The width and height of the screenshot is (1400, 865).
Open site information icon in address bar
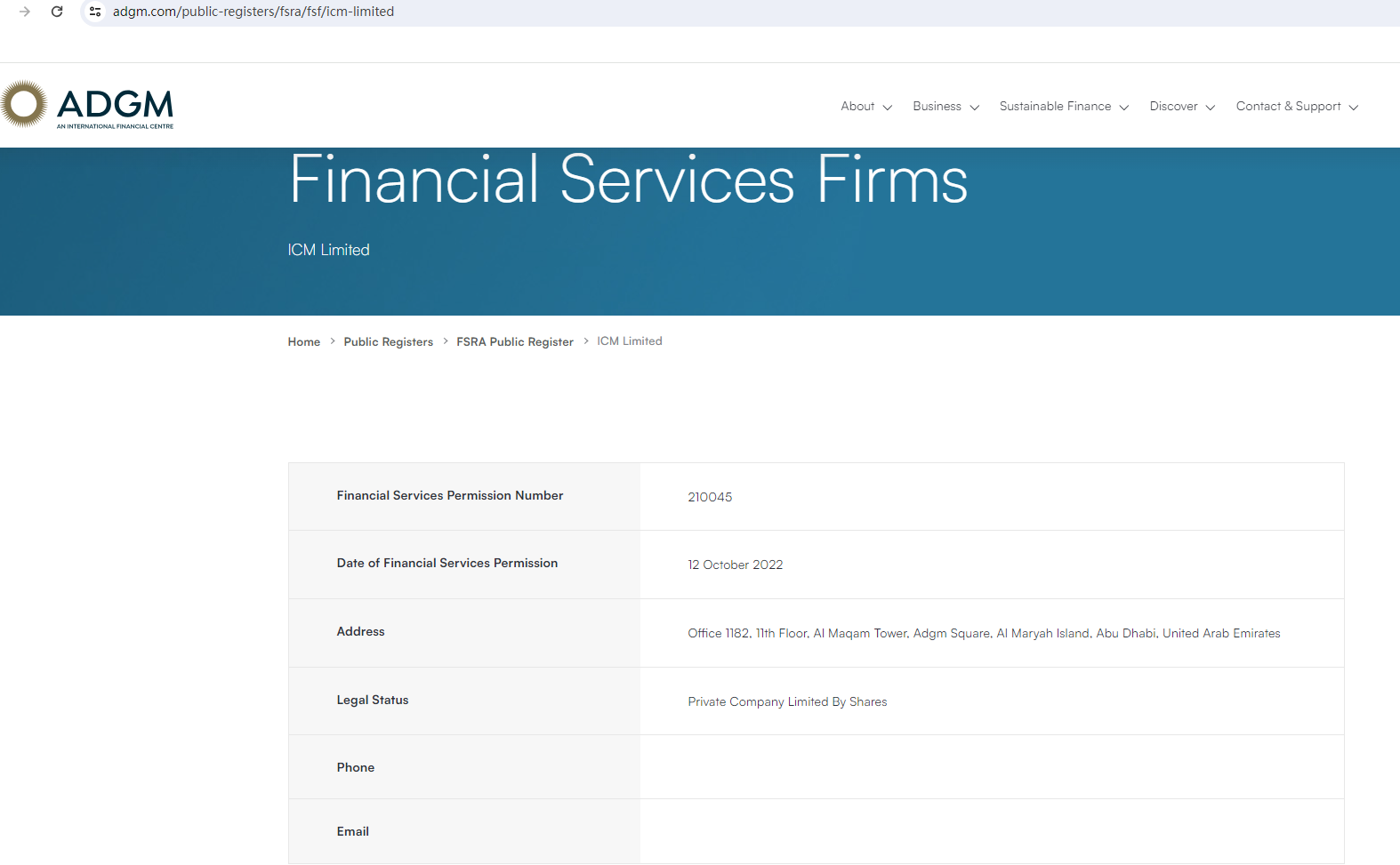click(95, 12)
